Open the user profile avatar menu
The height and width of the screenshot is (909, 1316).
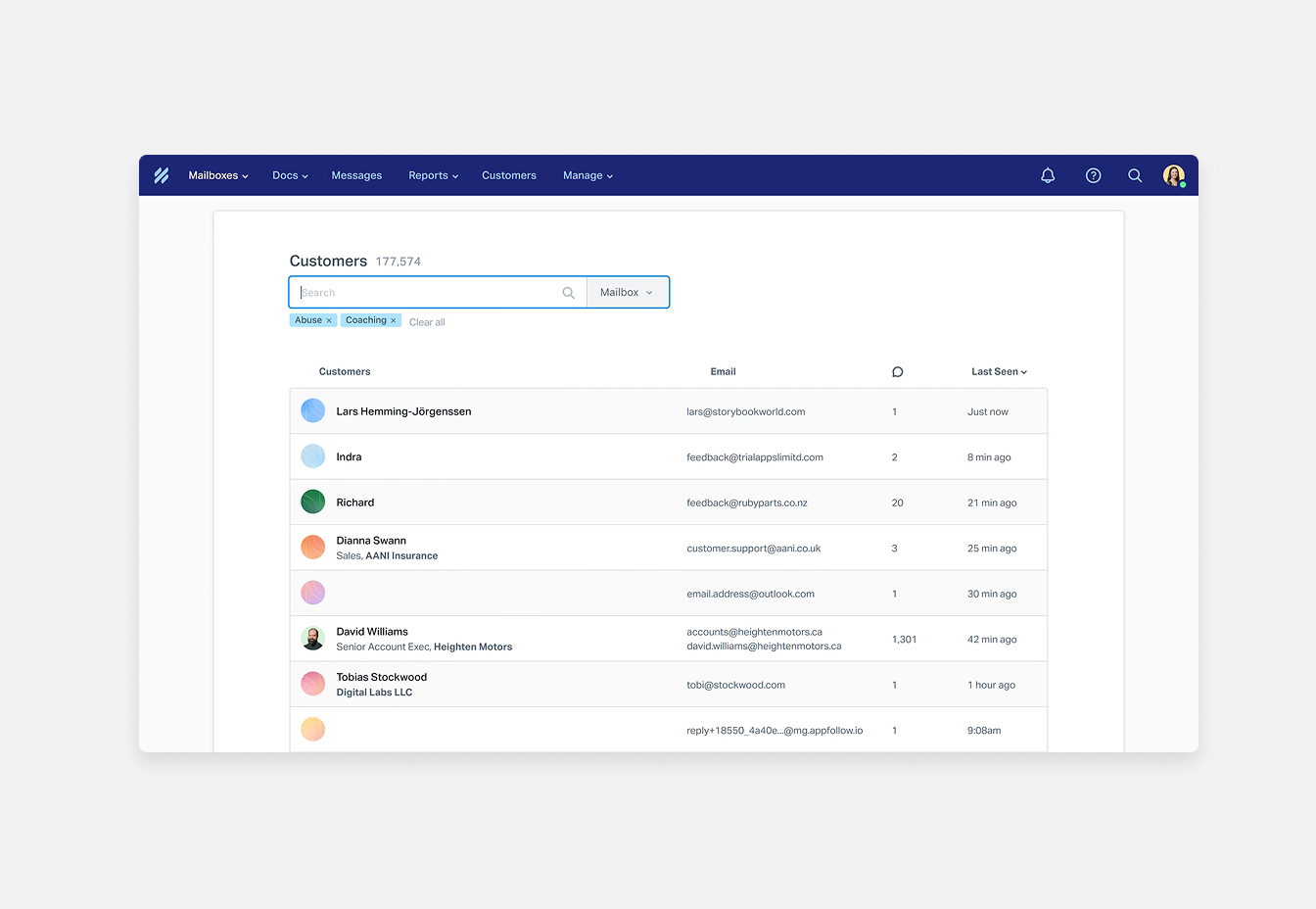pos(1173,175)
